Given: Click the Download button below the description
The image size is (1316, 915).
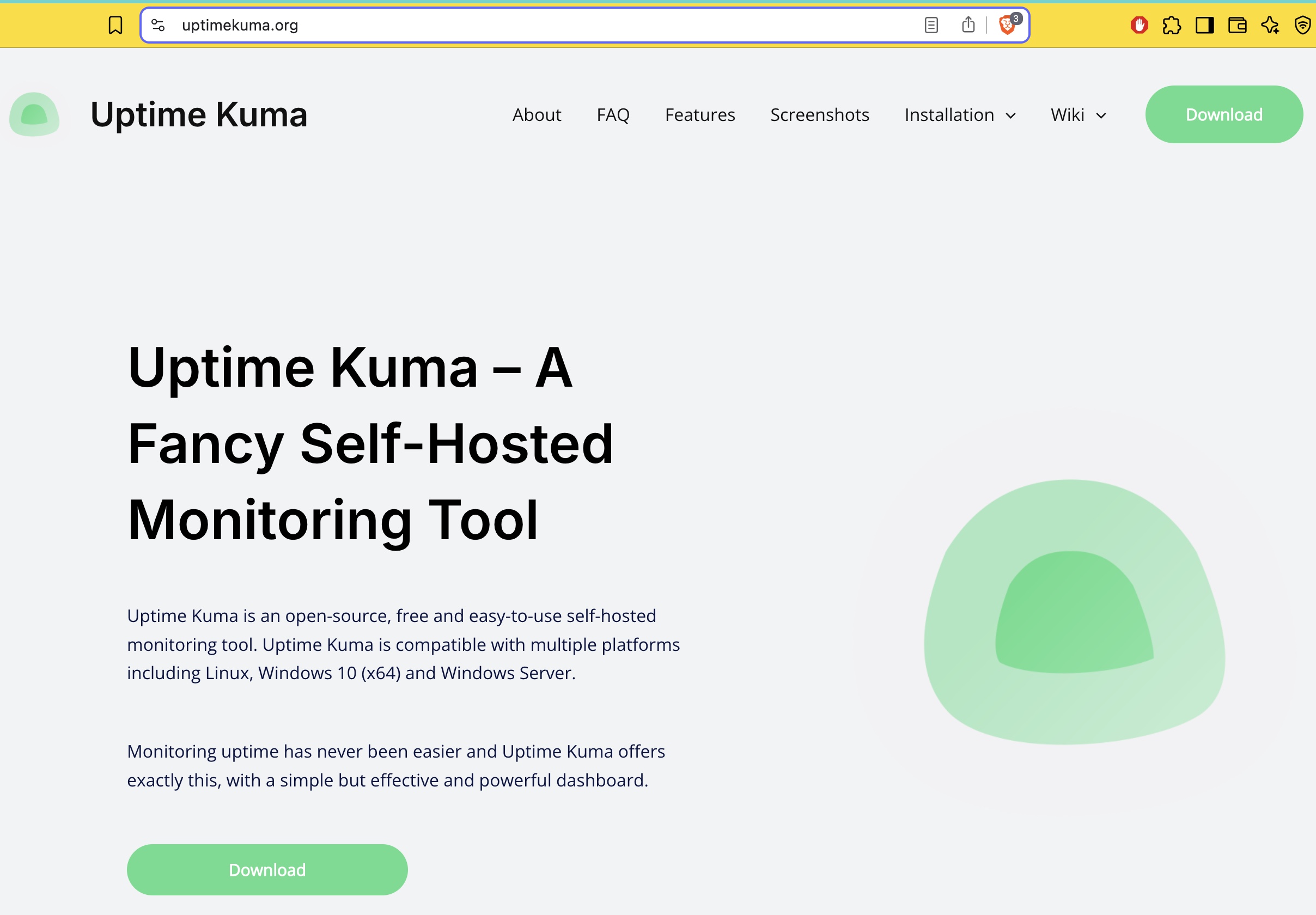Looking at the screenshot, I should 267,870.
